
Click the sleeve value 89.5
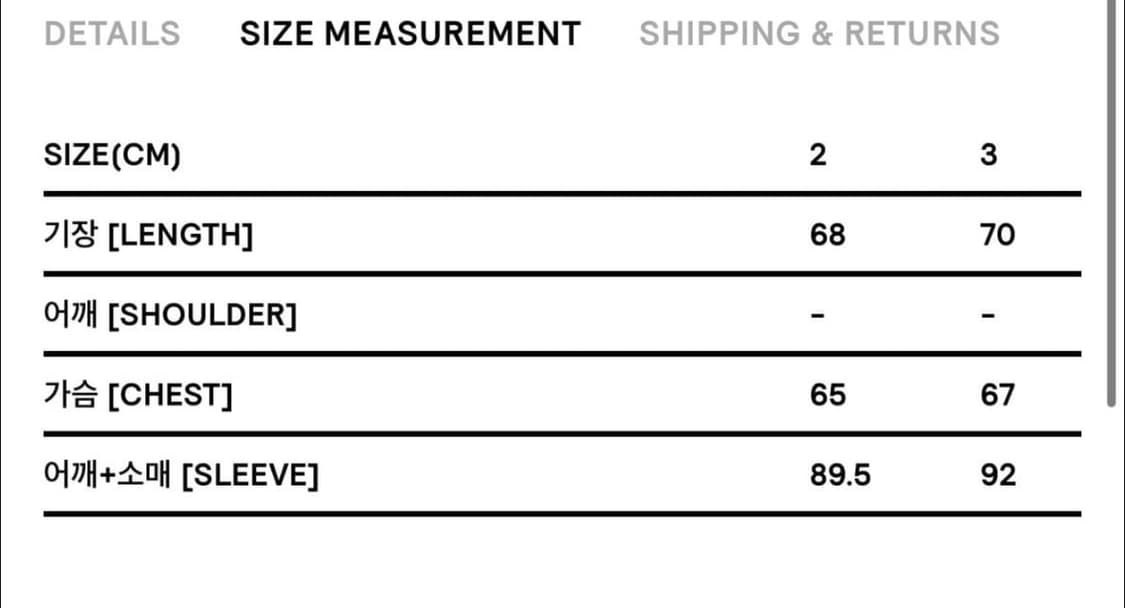tap(840, 476)
